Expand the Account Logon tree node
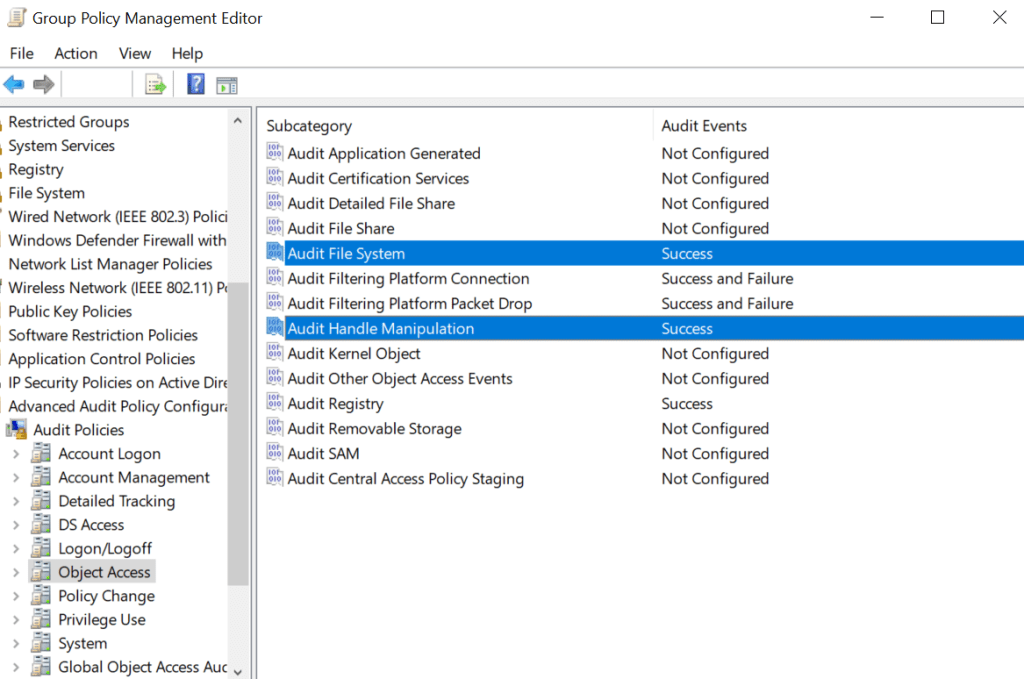Screen dimensions: 1024x679 coord(15,454)
